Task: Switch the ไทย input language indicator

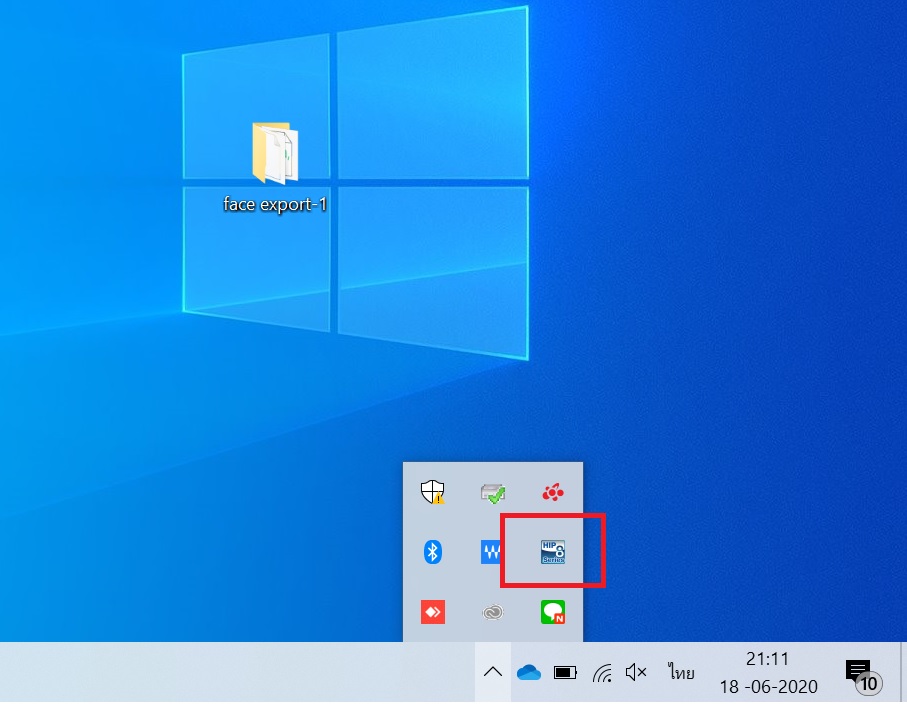Action: tap(681, 672)
